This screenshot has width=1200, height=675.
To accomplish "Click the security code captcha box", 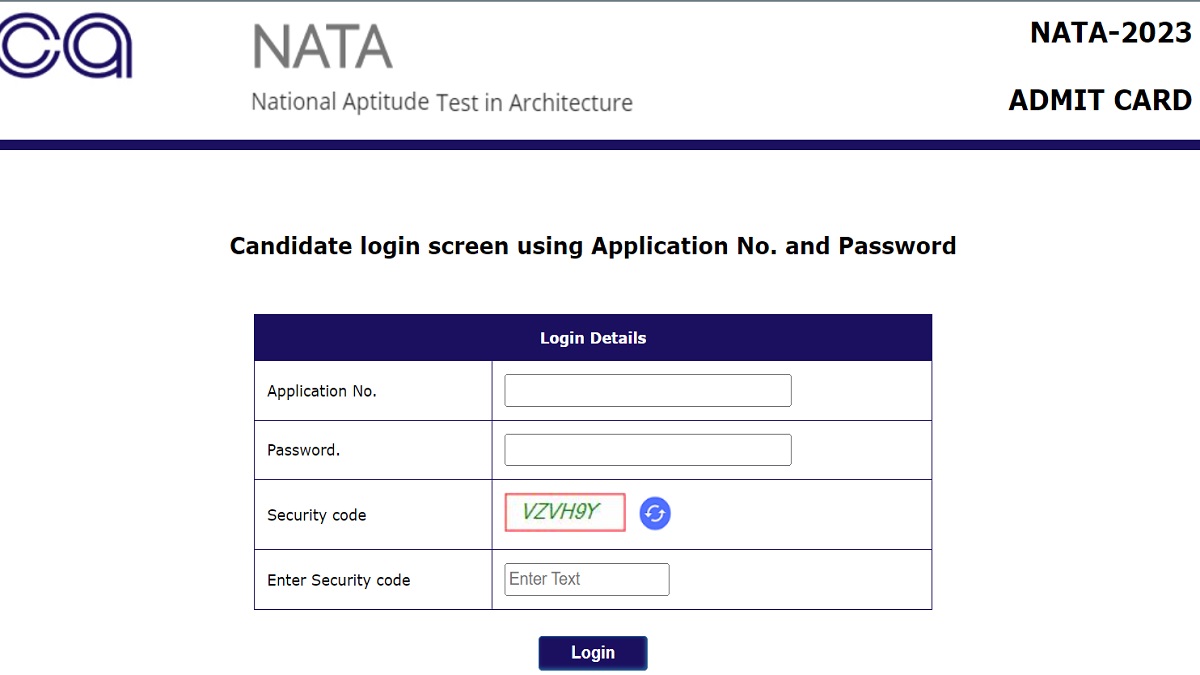I will [x=563, y=511].
